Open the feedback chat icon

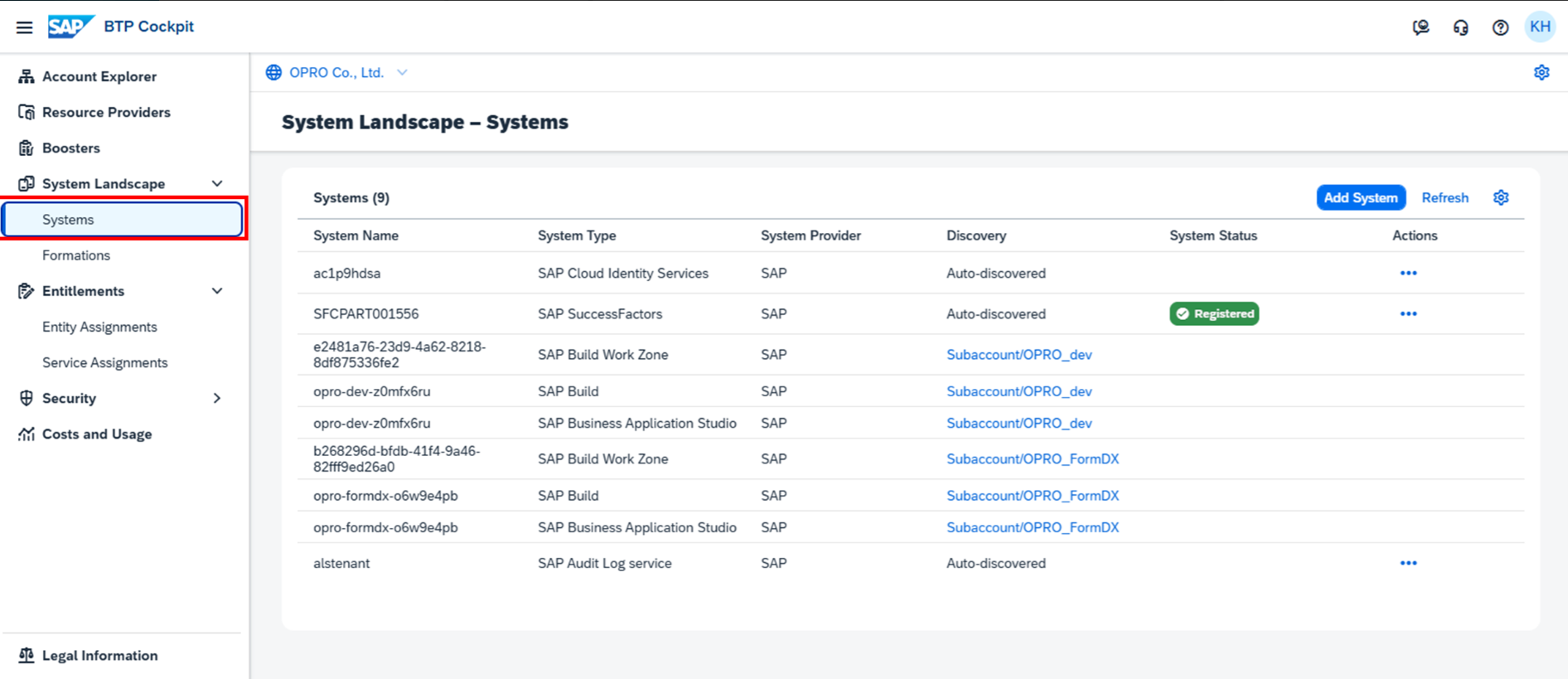tap(1420, 27)
